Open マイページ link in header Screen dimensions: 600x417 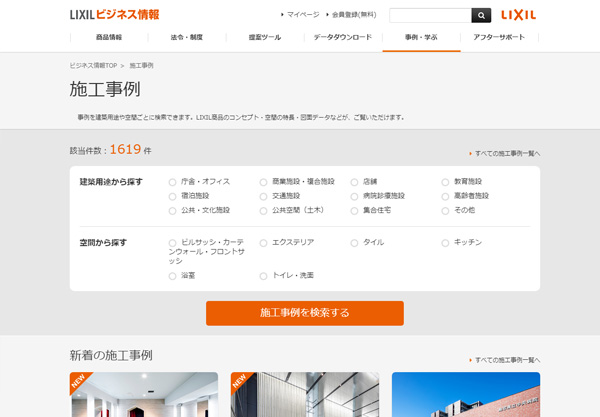[x=302, y=15]
